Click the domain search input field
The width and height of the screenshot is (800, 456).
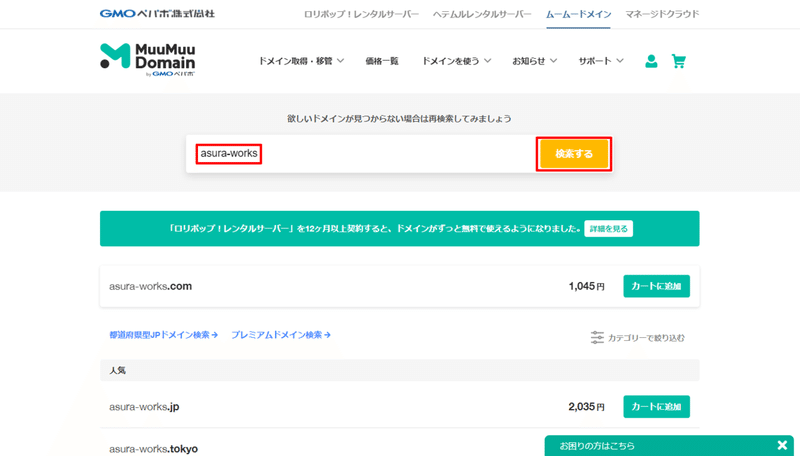[361, 154]
